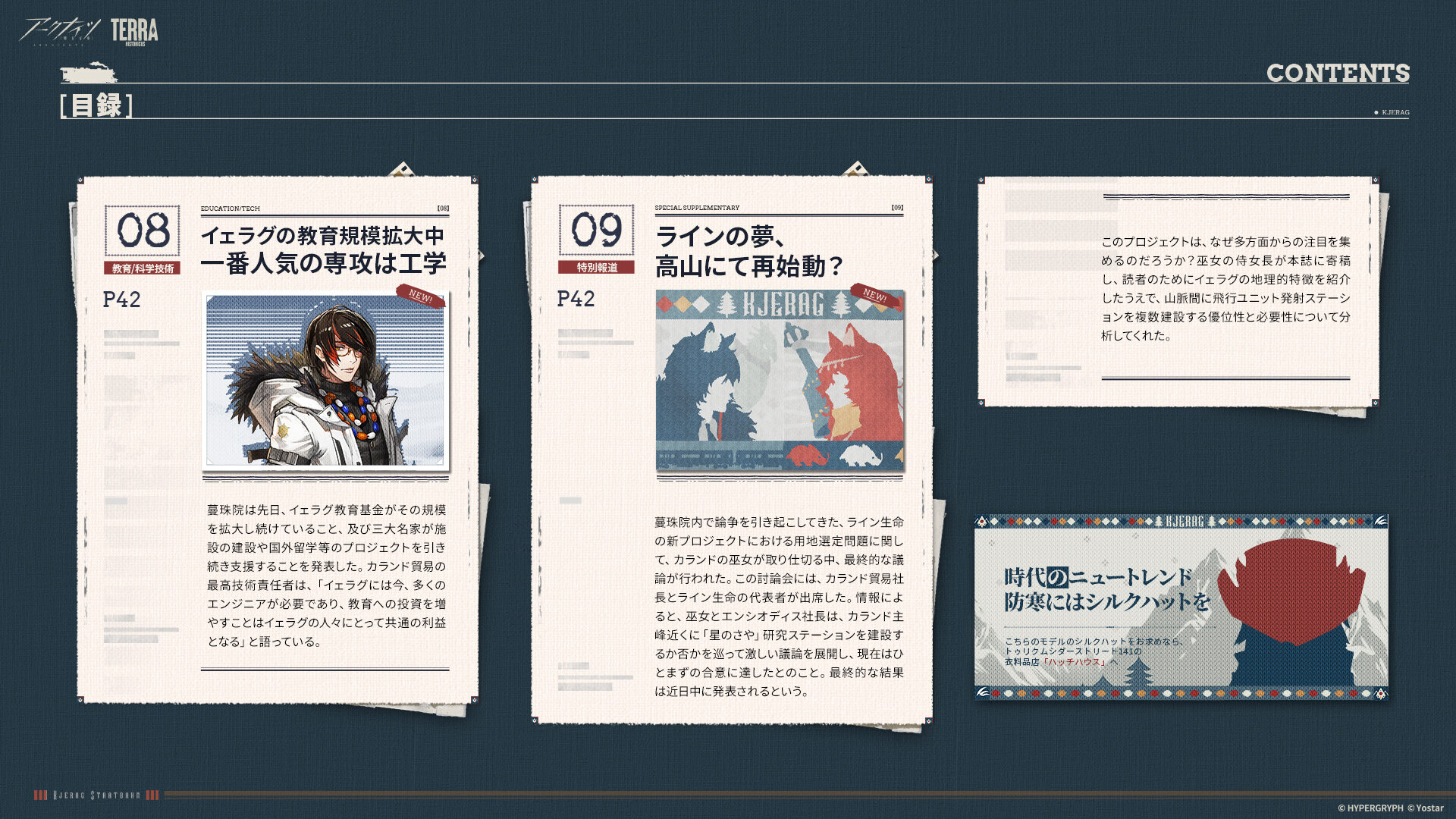The width and height of the screenshot is (1456, 819).
Task: Open the 08 article number box
Action: click(x=143, y=231)
